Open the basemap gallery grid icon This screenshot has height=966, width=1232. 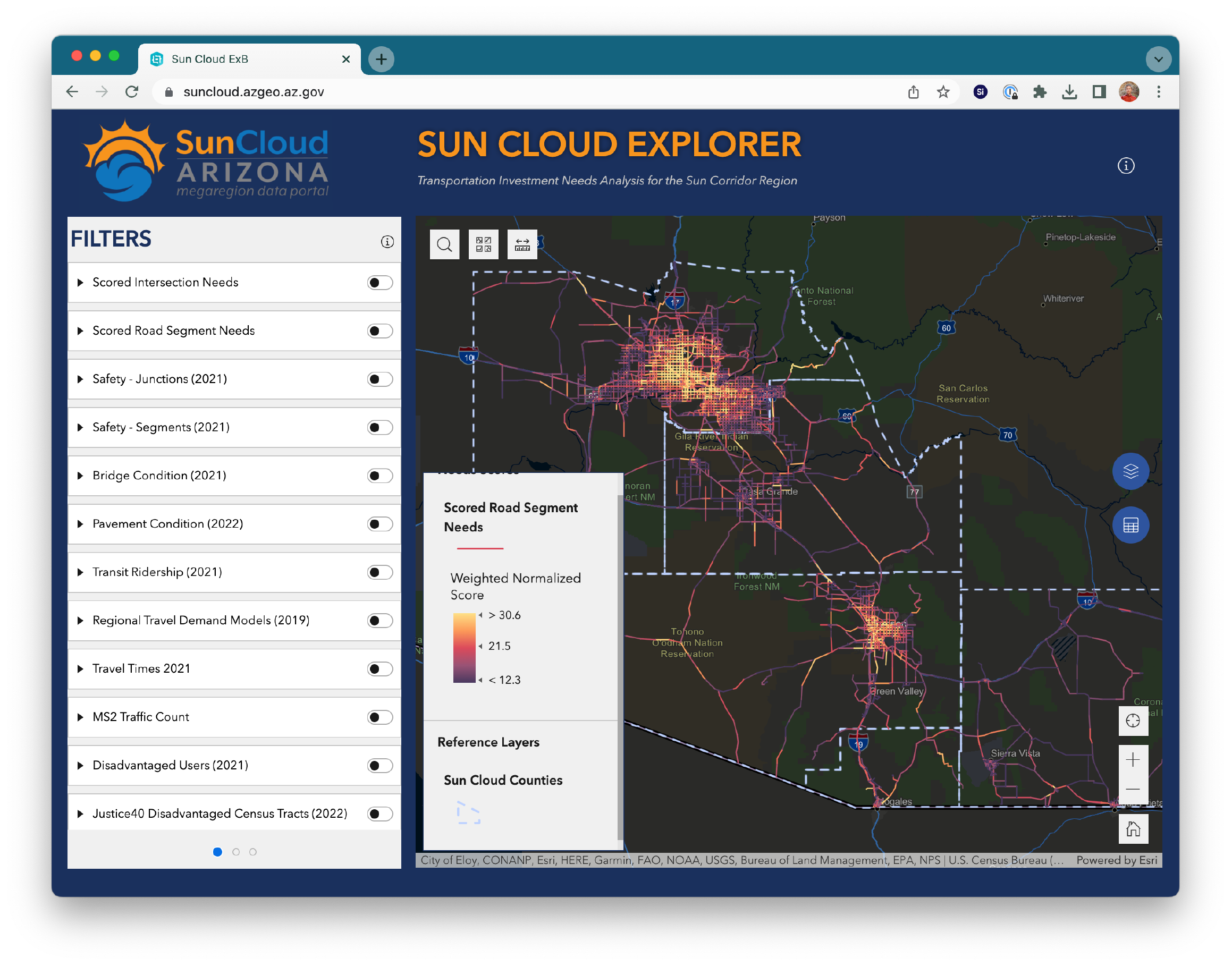484,244
